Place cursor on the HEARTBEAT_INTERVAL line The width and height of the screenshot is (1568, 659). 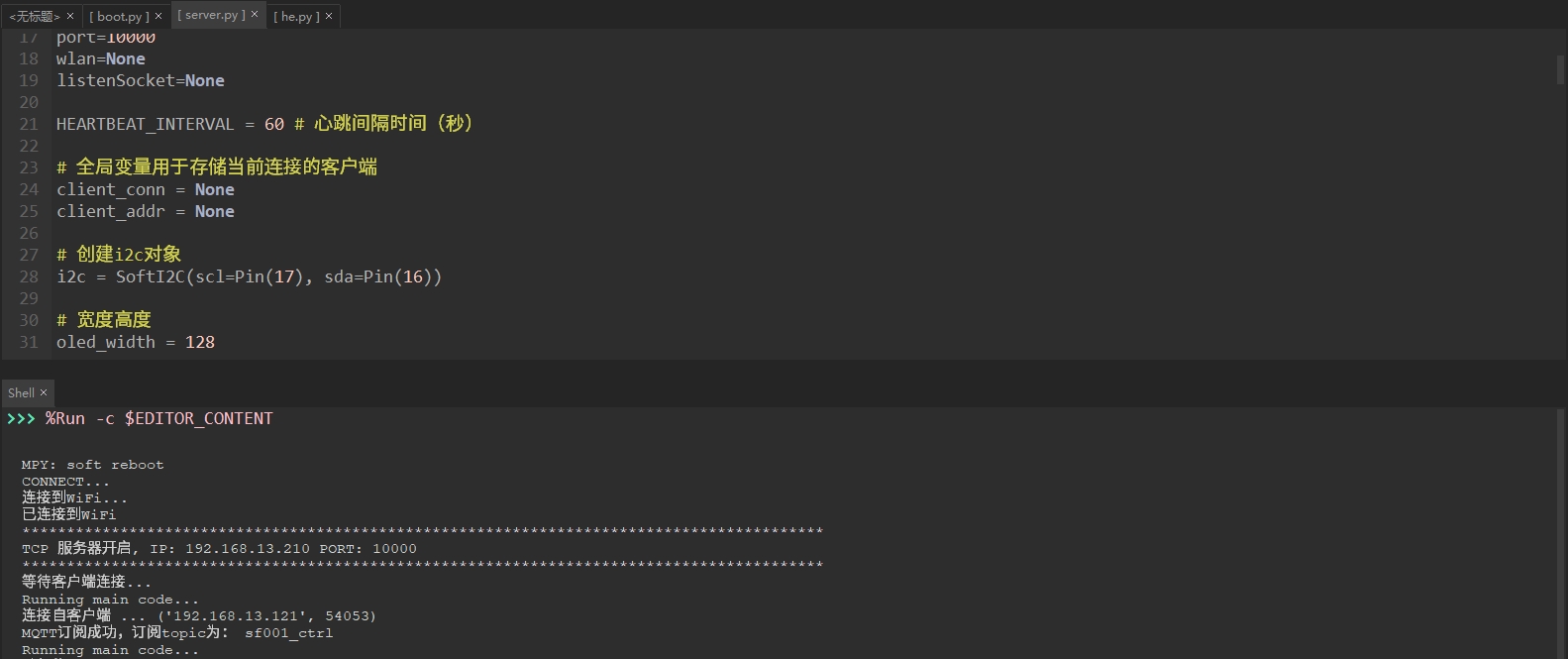(x=265, y=124)
